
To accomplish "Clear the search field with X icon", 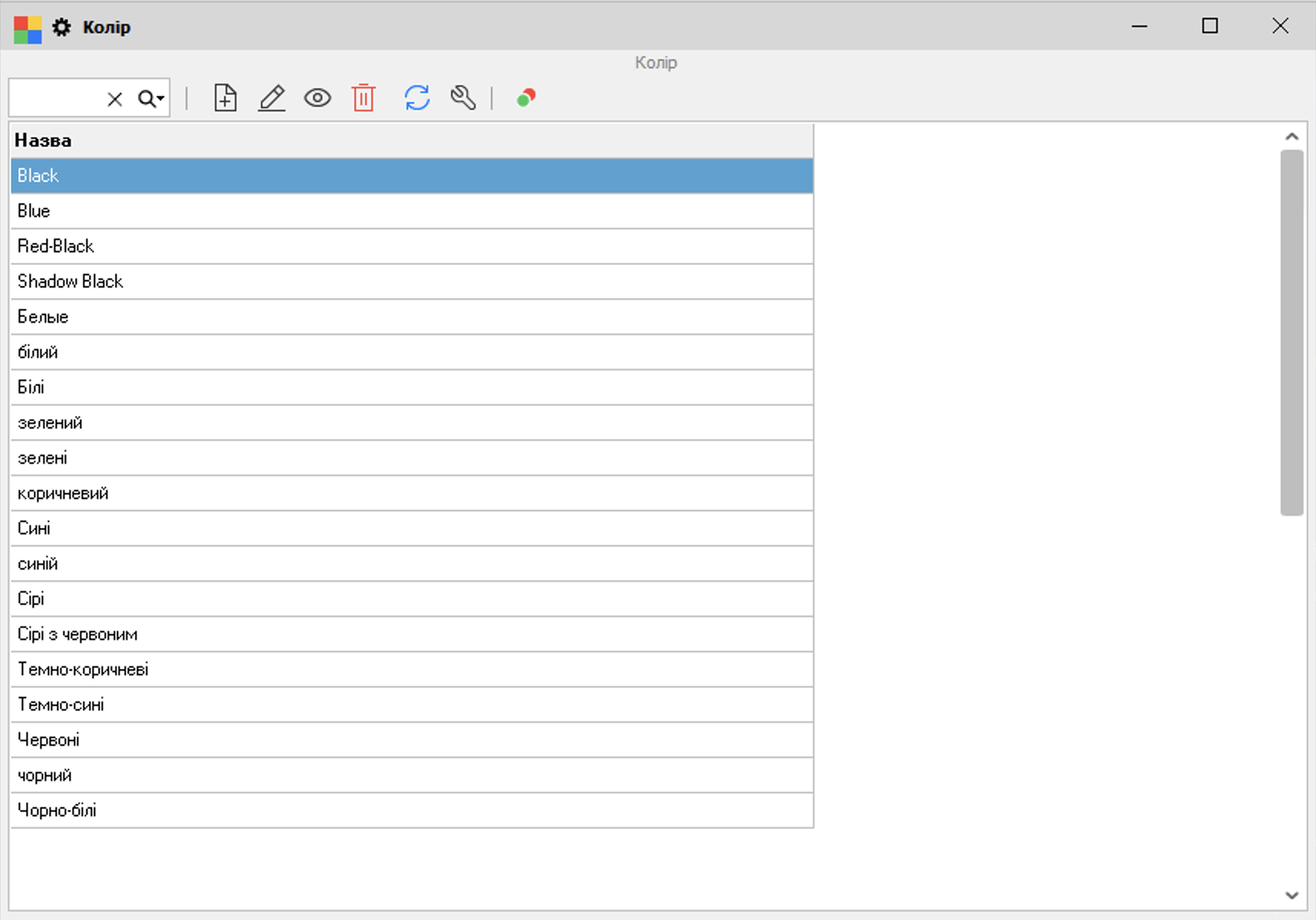I will [115, 99].
